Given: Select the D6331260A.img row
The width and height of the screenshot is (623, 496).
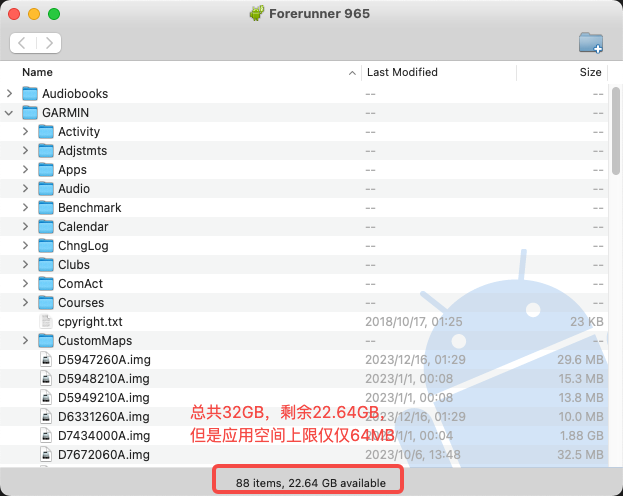Looking at the screenshot, I should pos(304,417).
